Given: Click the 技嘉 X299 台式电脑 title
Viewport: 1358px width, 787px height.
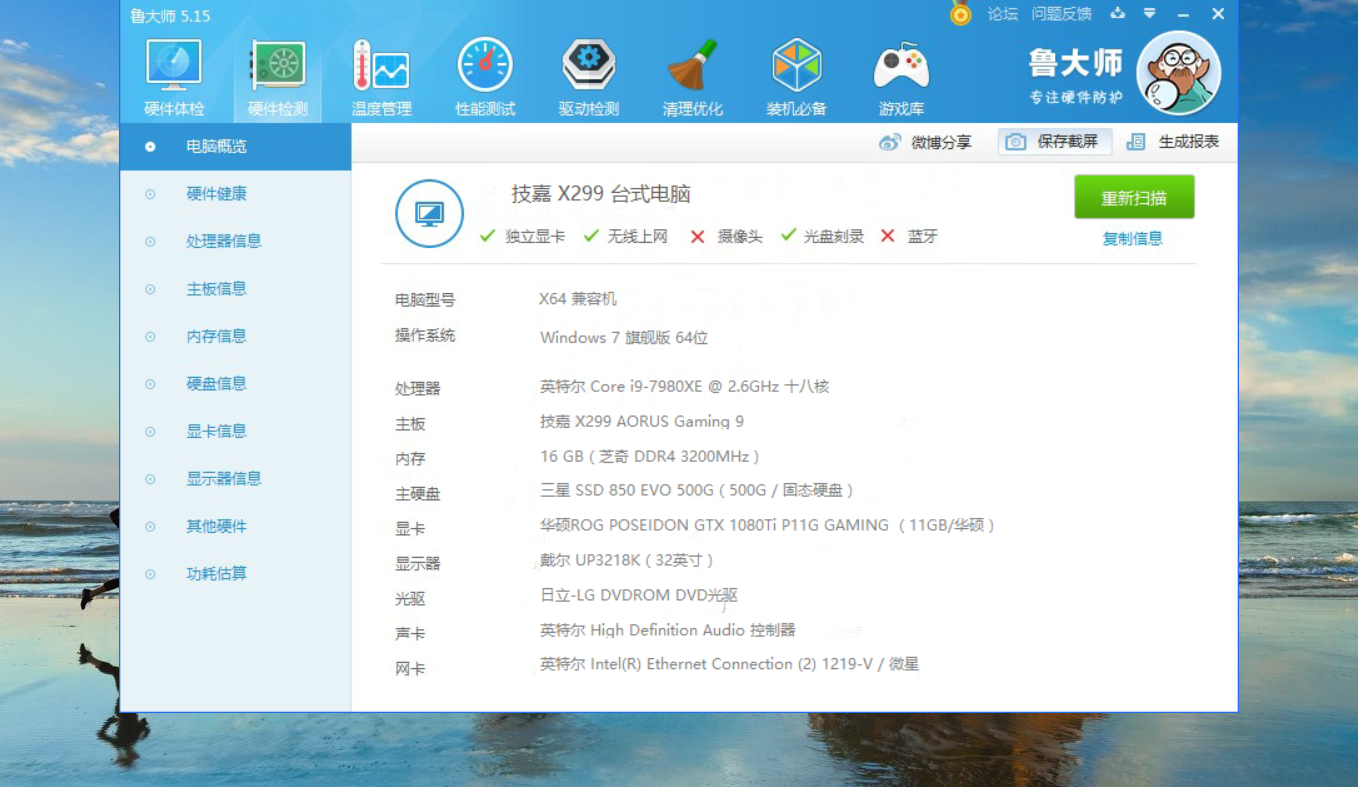Looking at the screenshot, I should click(601, 194).
